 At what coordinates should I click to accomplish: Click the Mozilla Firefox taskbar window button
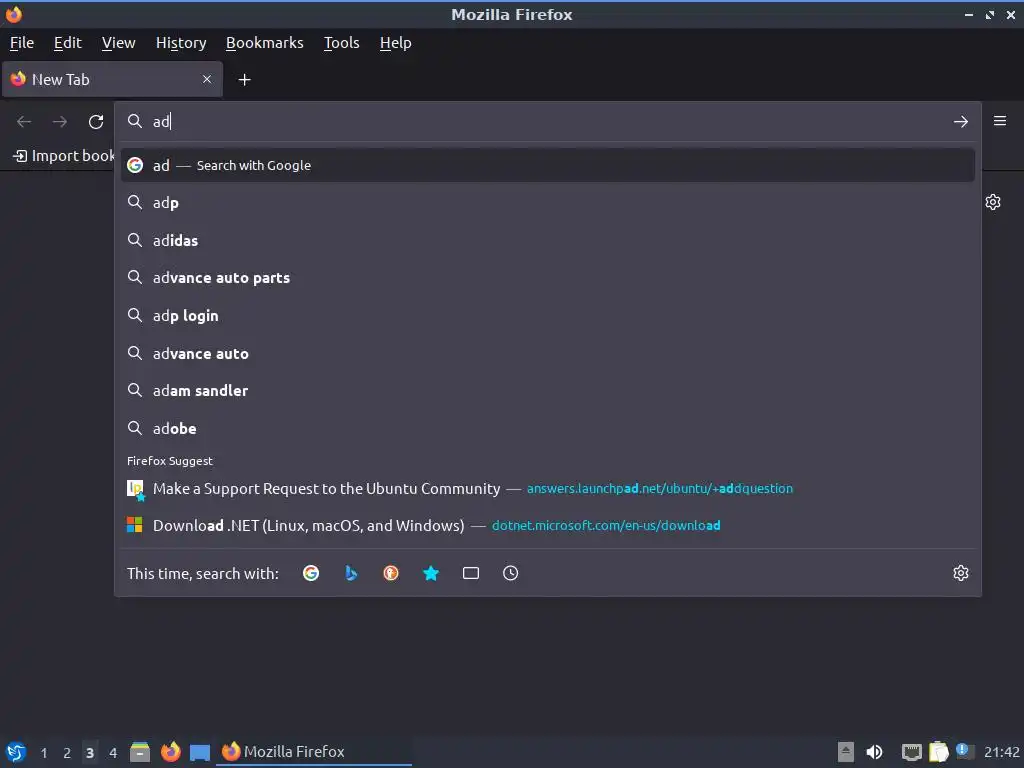(314, 752)
